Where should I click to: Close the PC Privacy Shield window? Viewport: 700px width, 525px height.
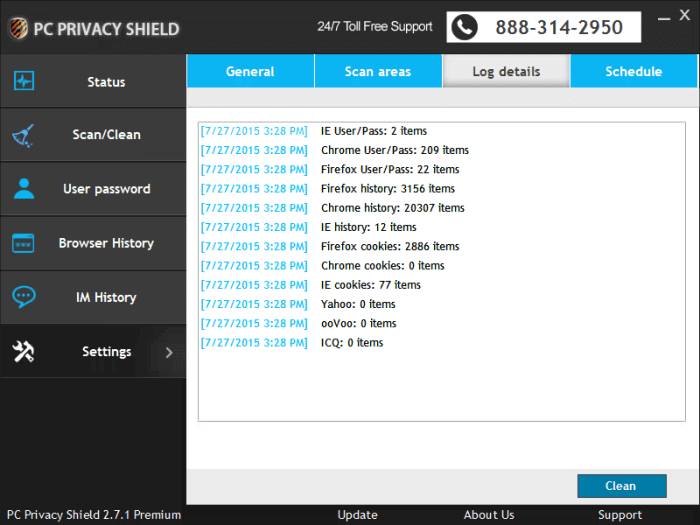coord(685,15)
